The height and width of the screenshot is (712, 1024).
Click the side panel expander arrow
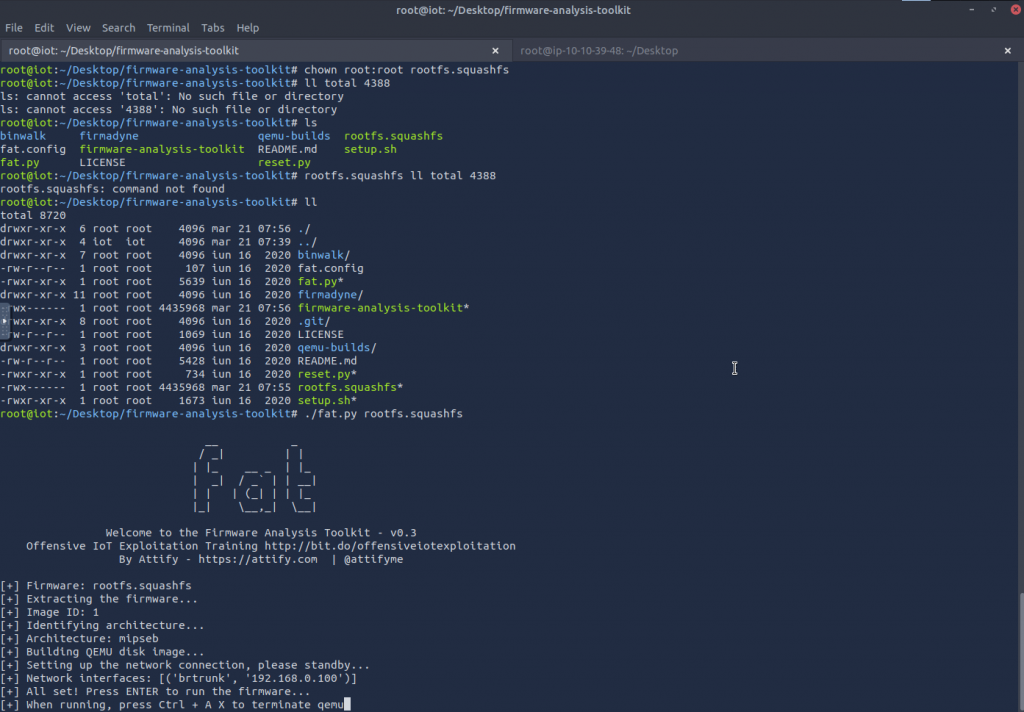pos(4,321)
